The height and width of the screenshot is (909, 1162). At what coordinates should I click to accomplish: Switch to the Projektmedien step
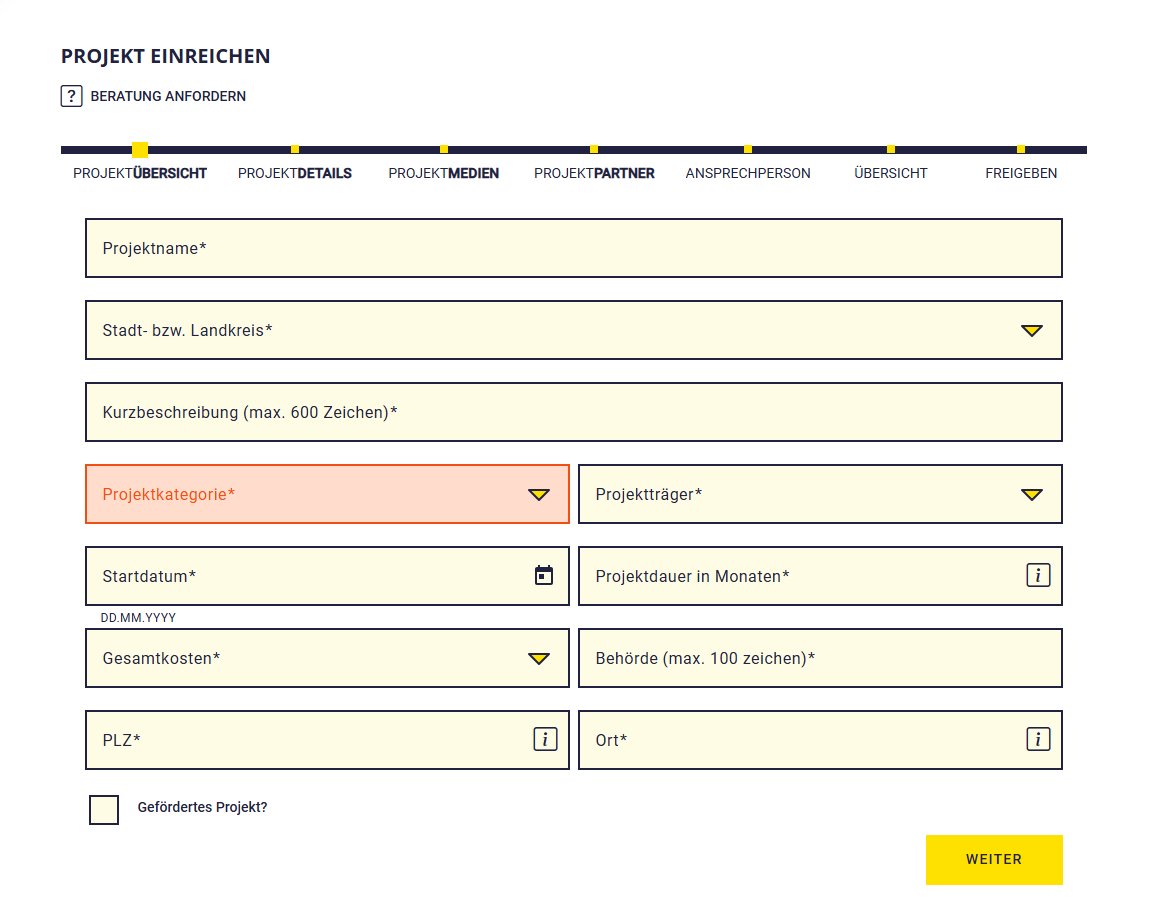point(443,173)
